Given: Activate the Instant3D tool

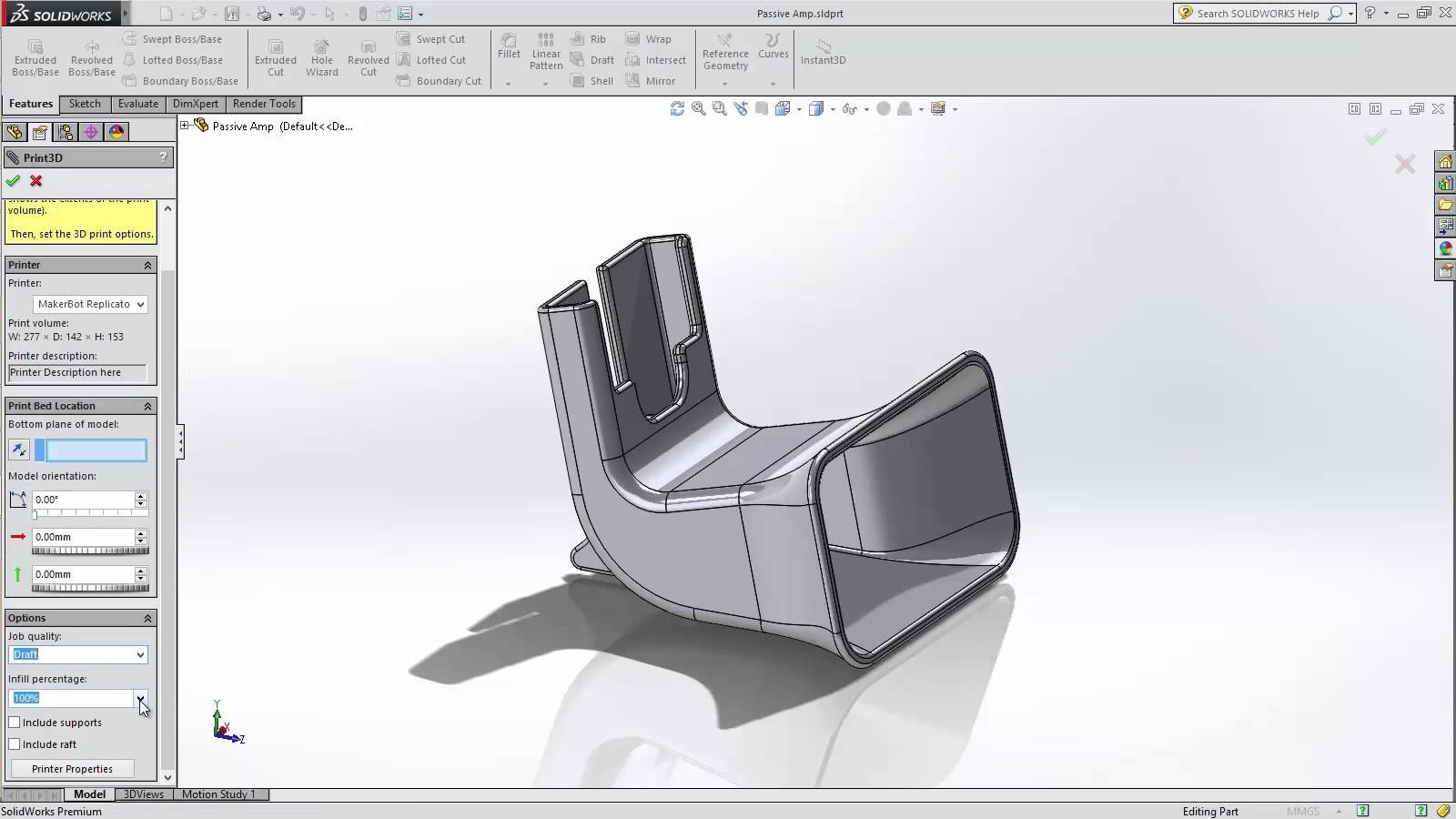Looking at the screenshot, I should point(824,51).
